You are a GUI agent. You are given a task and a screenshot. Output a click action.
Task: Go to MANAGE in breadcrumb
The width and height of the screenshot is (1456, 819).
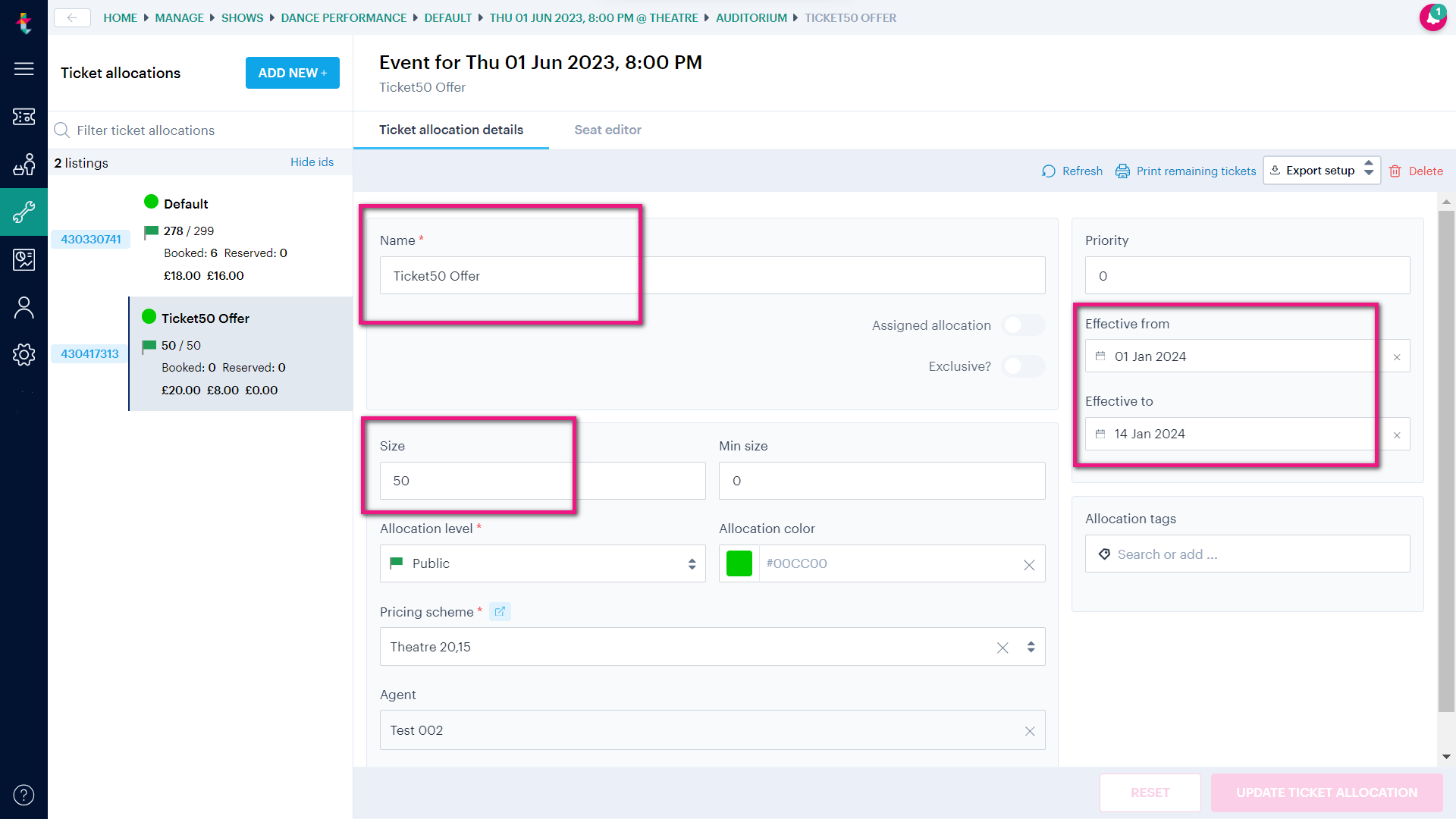[x=179, y=17]
